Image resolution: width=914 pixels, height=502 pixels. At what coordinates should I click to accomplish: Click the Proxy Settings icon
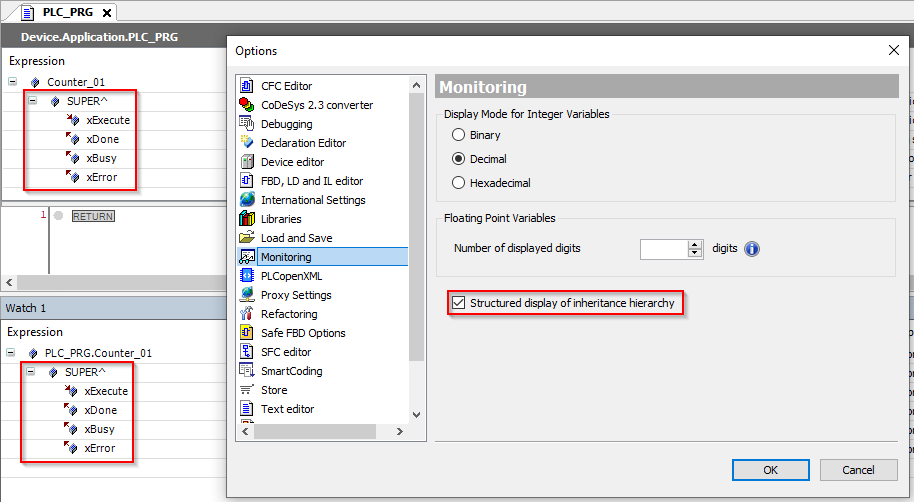247,295
